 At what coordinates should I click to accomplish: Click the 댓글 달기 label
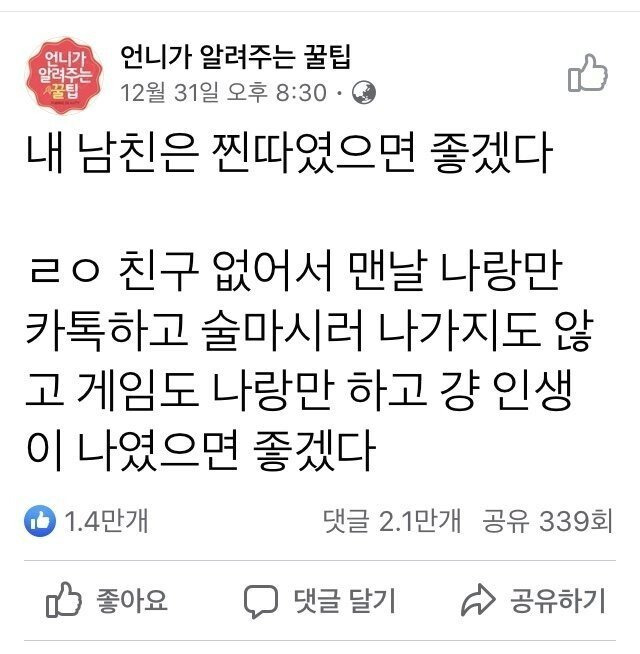pos(345,601)
